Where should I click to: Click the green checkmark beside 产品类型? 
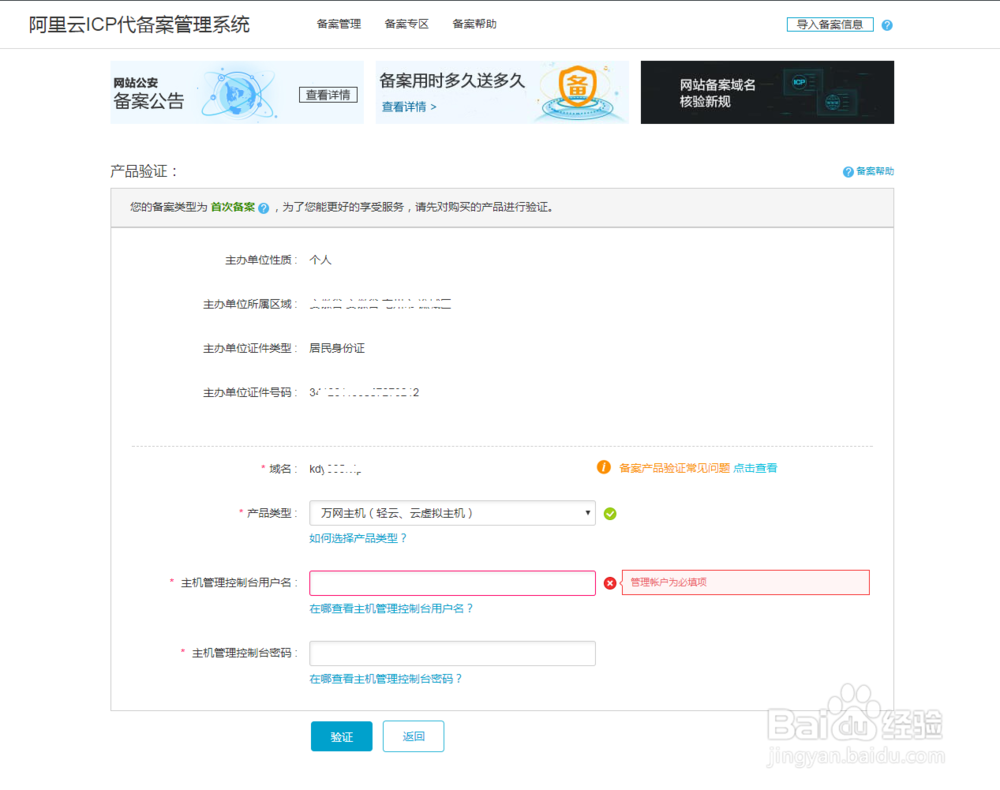610,513
